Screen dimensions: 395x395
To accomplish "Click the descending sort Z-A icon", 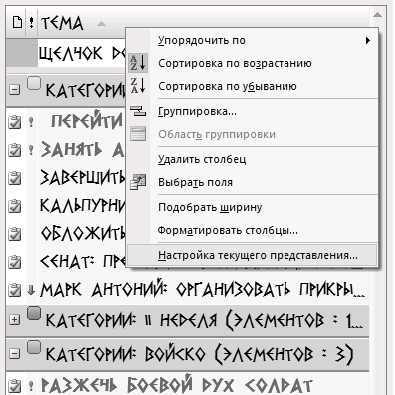I will coord(138,86).
